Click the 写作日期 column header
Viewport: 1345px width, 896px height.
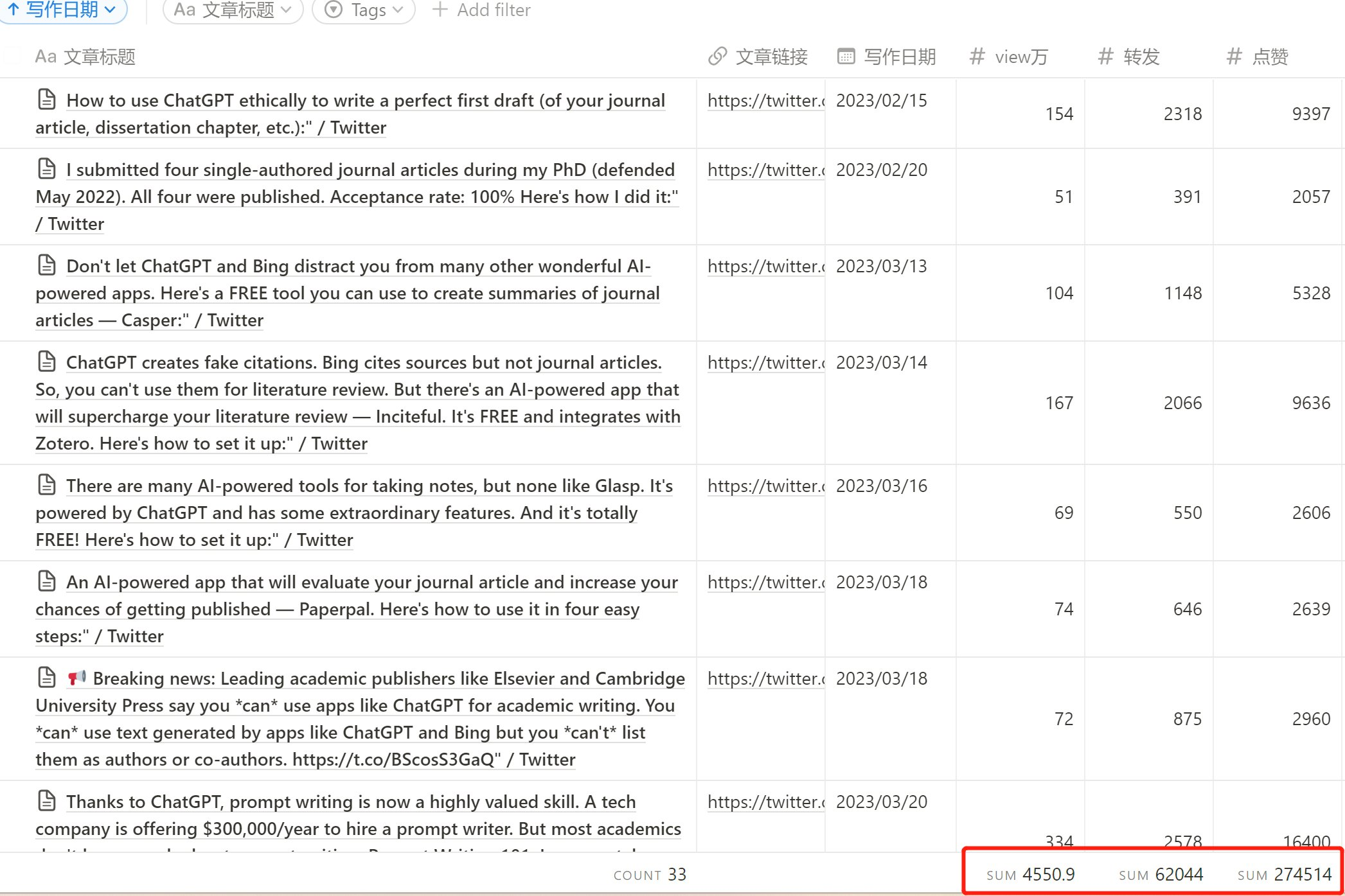(x=887, y=57)
